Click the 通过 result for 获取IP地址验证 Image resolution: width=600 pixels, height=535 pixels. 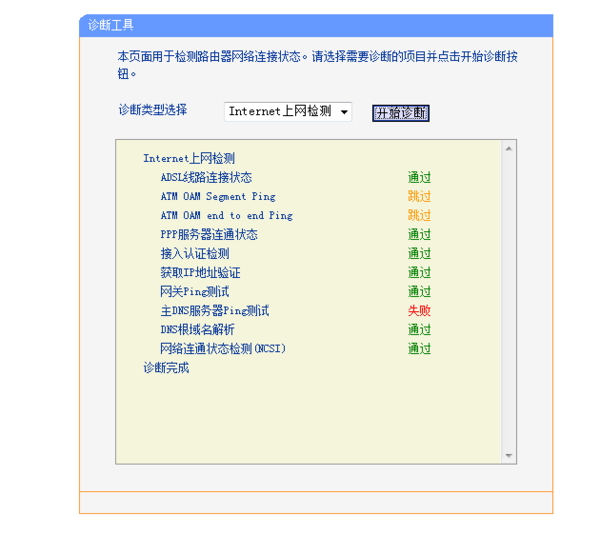(419, 272)
